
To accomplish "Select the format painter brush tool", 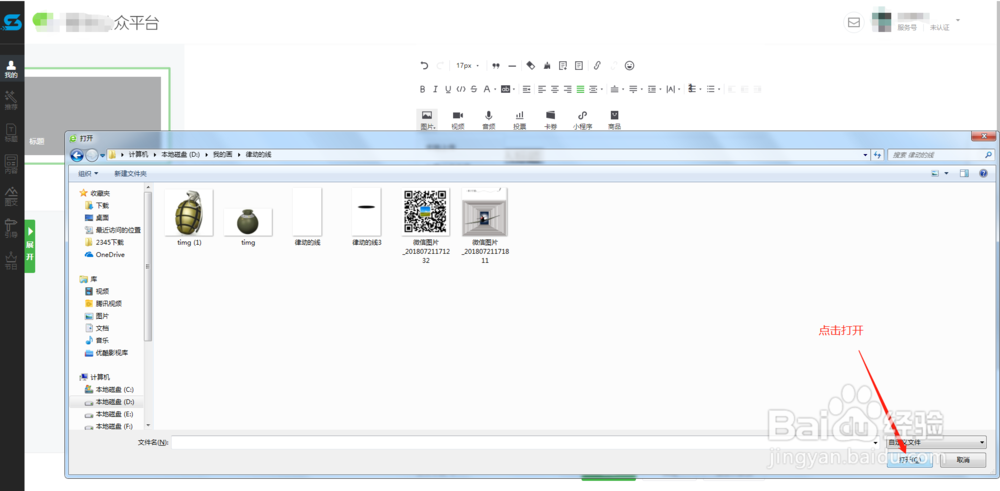I will click(x=547, y=66).
